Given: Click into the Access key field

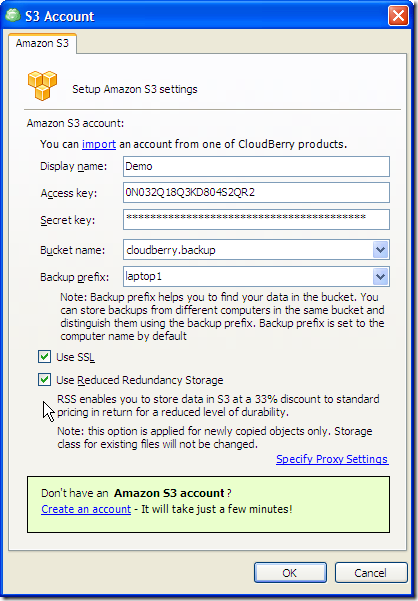Looking at the screenshot, I should tap(256, 192).
